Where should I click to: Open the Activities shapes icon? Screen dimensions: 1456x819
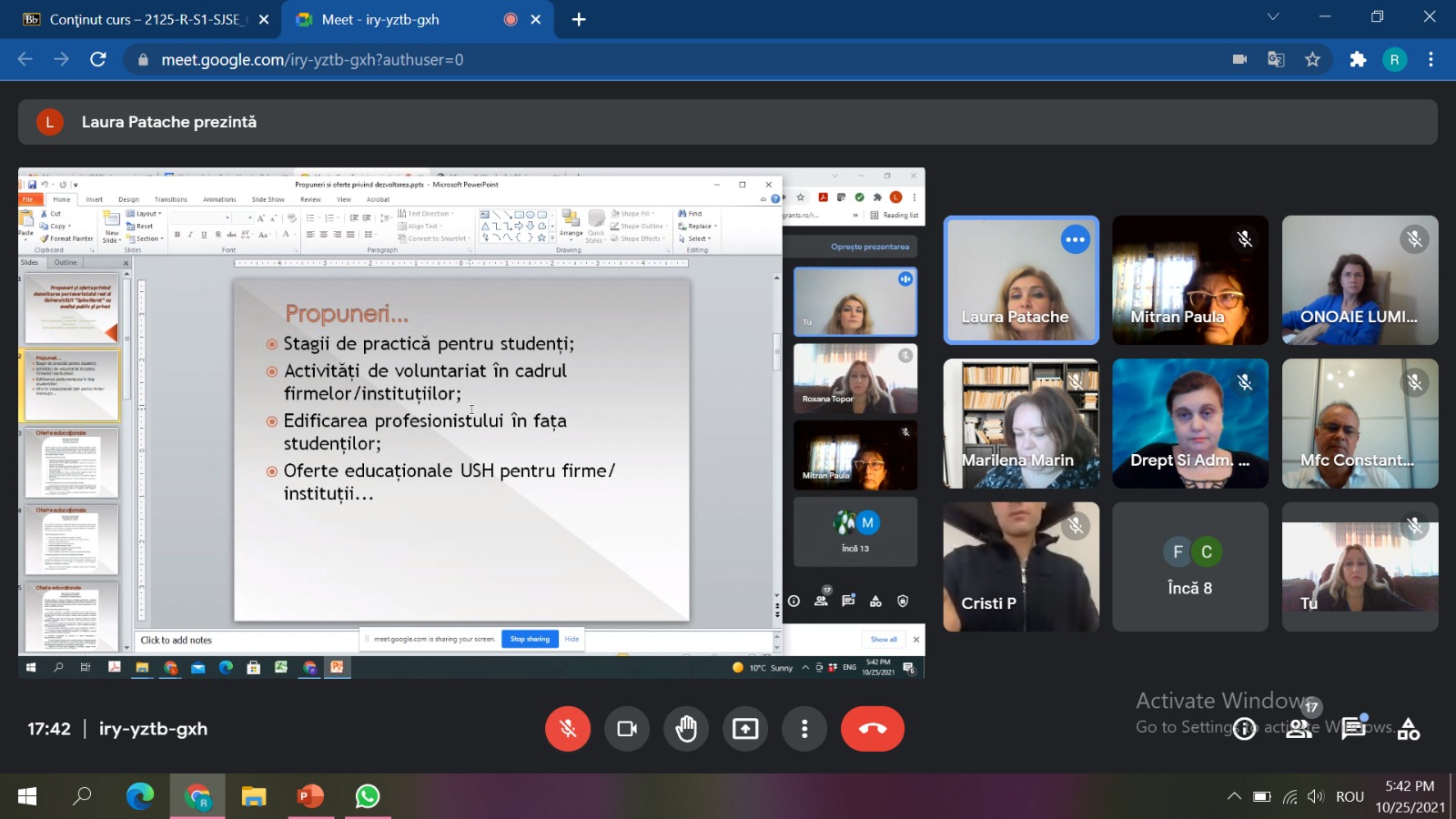1409,729
